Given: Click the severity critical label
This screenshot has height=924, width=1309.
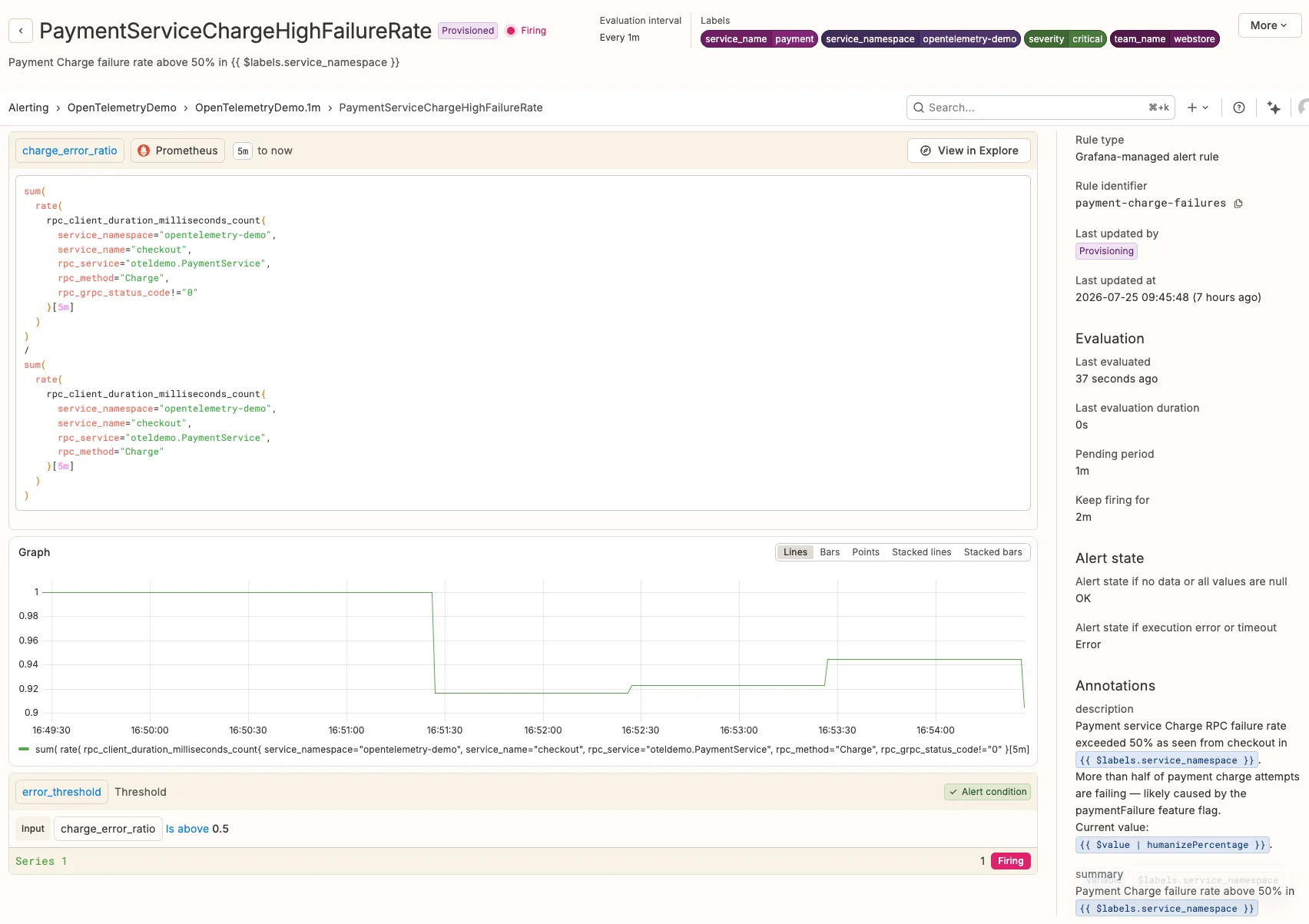Looking at the screenshot, I should [1065, 39].
